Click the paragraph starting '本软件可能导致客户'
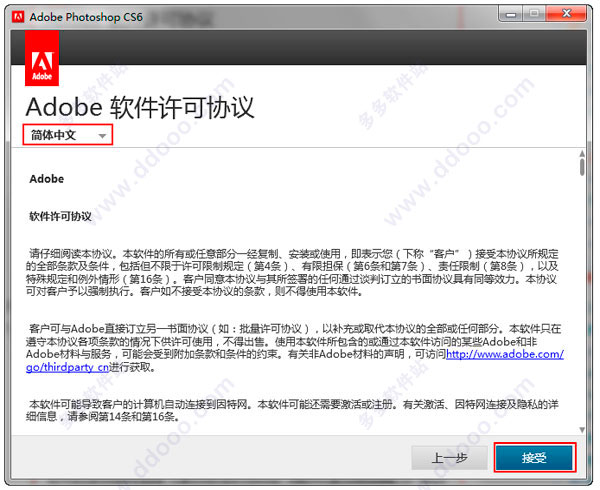600x490 pixels. (292, 410)
